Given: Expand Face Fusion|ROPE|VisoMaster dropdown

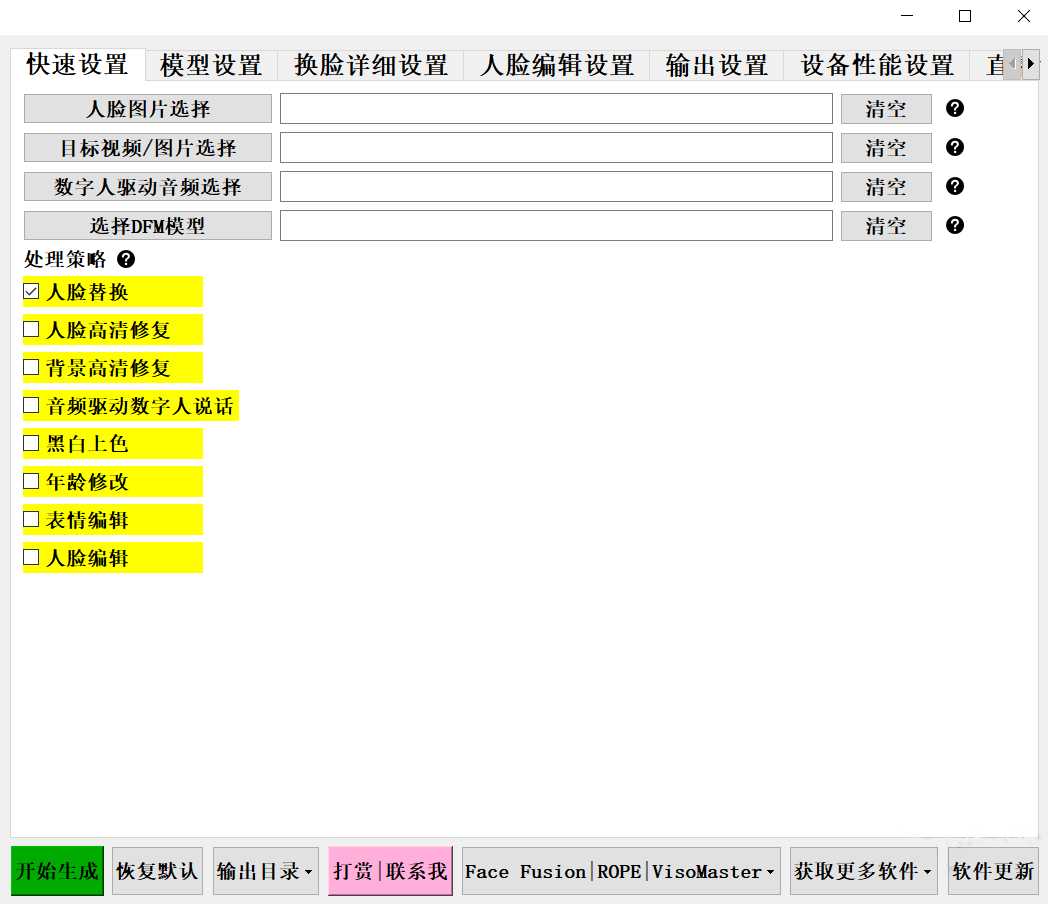Looking at the screenshot, I should (620, 871).
